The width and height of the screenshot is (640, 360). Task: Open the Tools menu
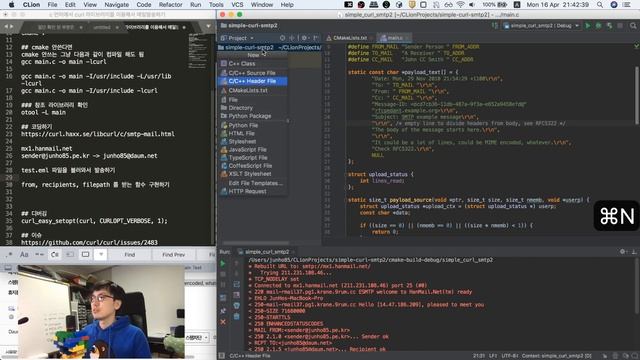(x=216, y=4)
